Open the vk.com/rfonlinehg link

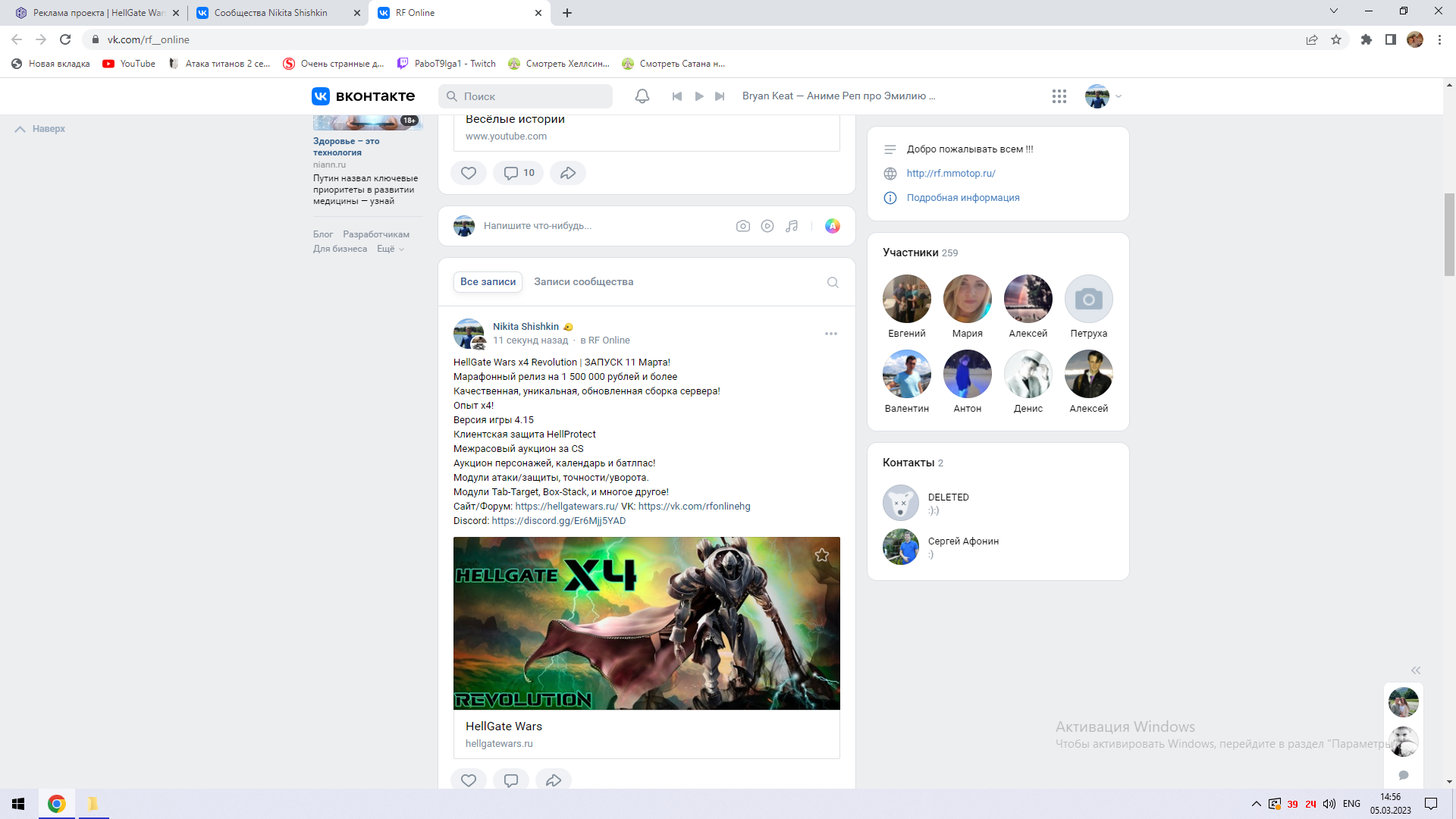click(x=694, y=507)
